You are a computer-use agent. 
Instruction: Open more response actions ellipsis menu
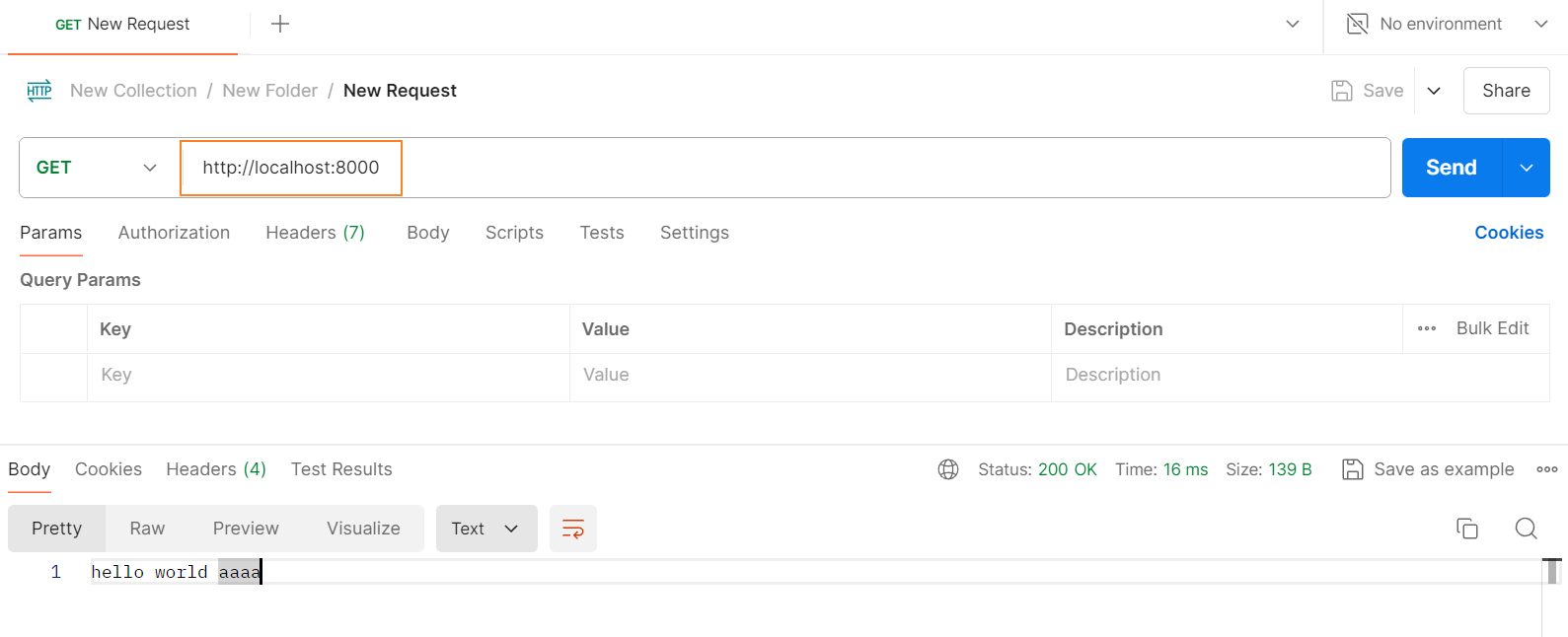pos(1546,469)
